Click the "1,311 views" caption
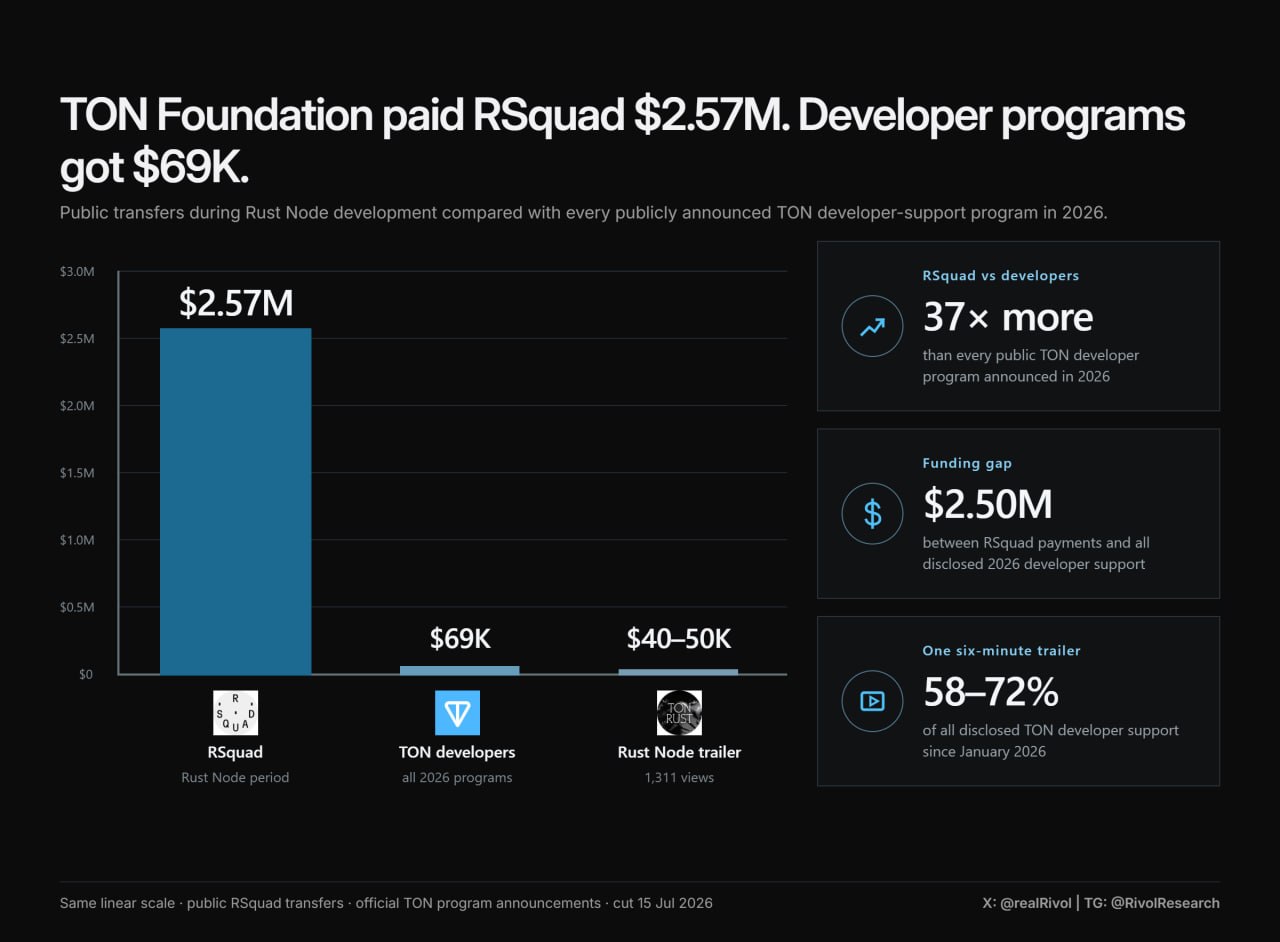 click(679, 777)
